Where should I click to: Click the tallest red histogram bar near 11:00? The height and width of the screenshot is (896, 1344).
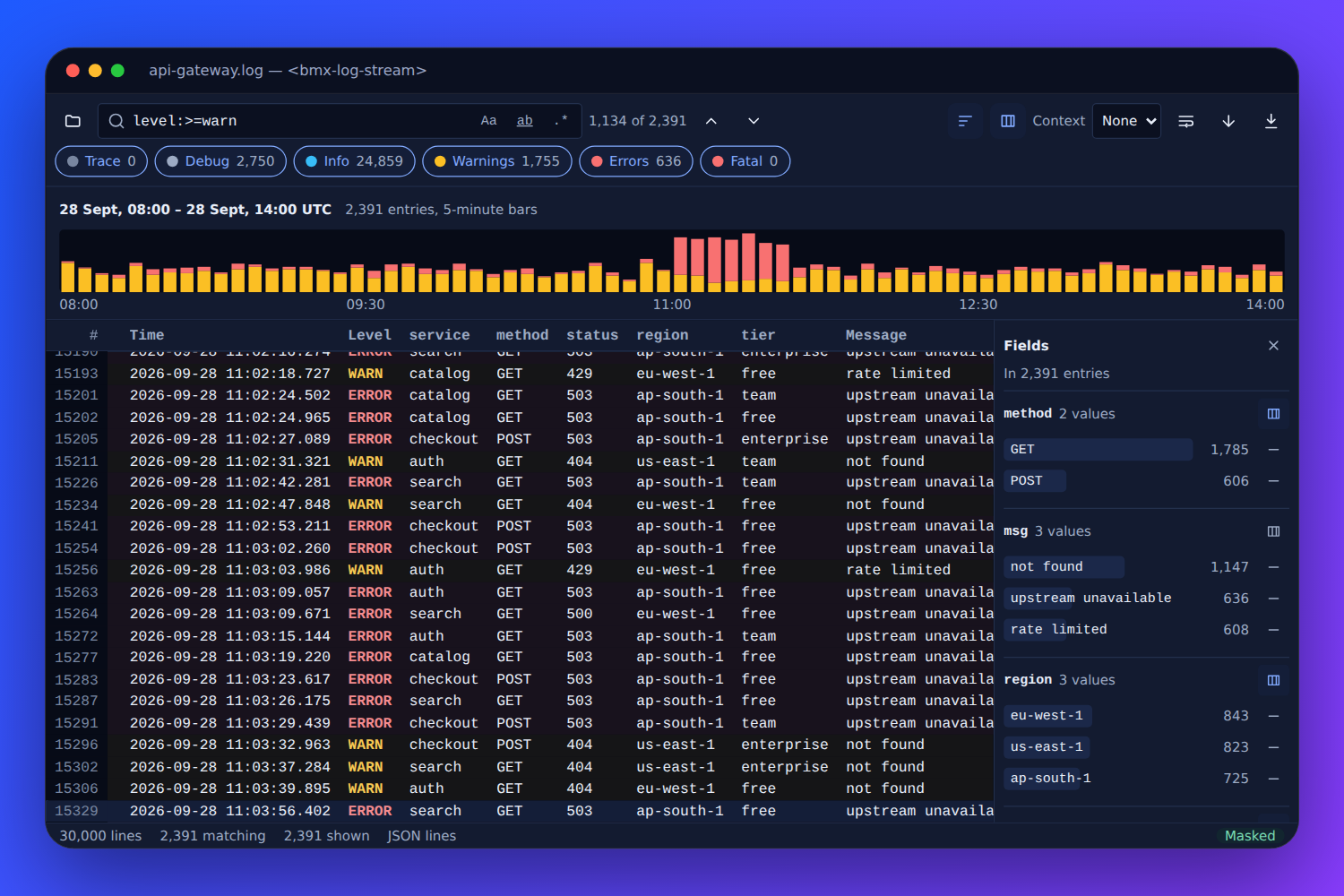click(x=748, y=263)
